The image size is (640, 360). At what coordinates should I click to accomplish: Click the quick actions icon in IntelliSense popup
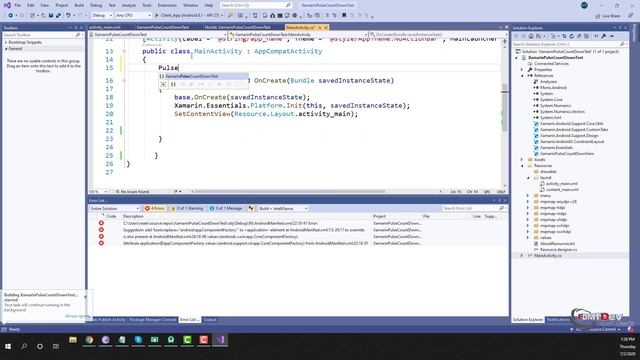pos(163,84)
